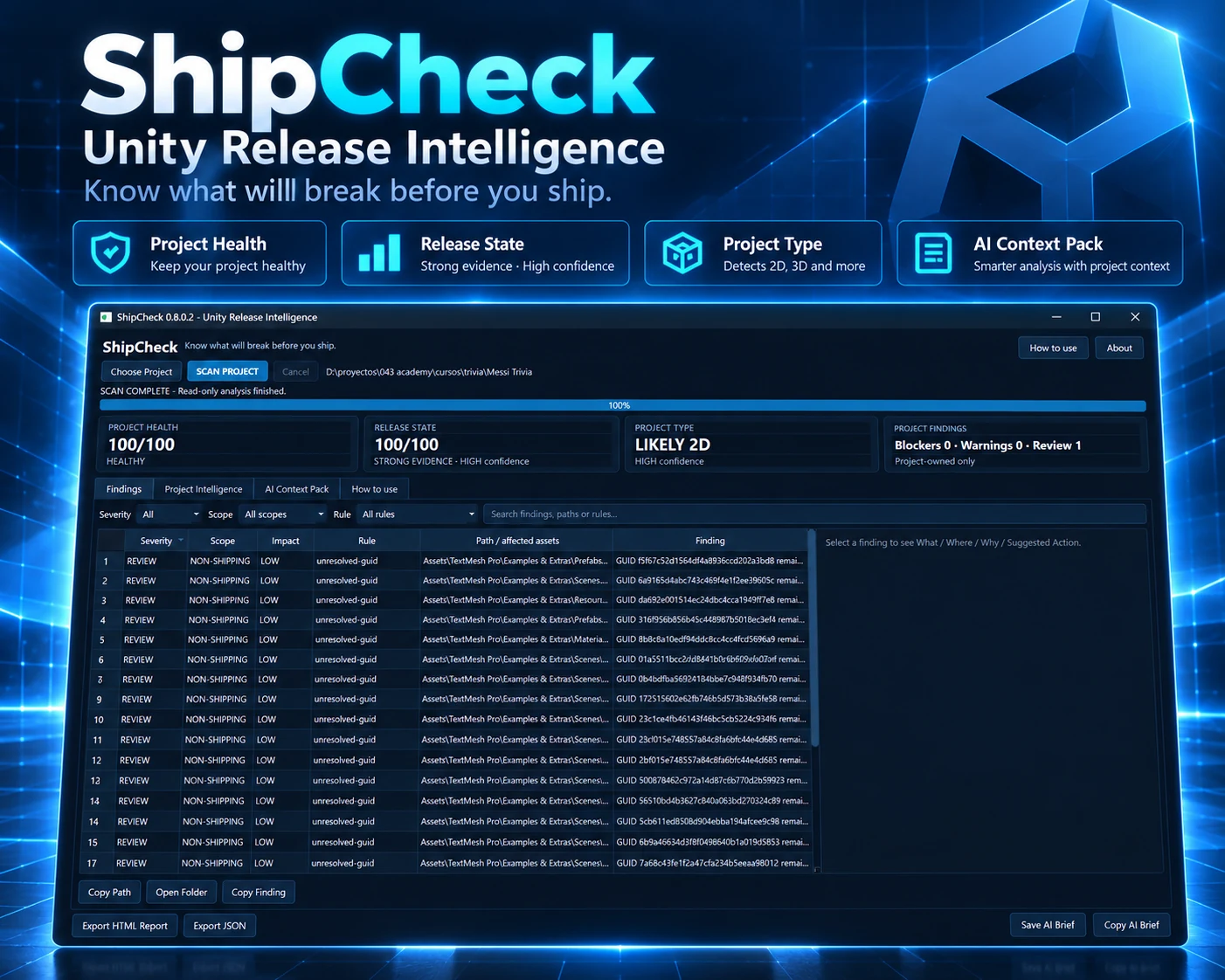Click the Release State banner card

coord(485,253)
